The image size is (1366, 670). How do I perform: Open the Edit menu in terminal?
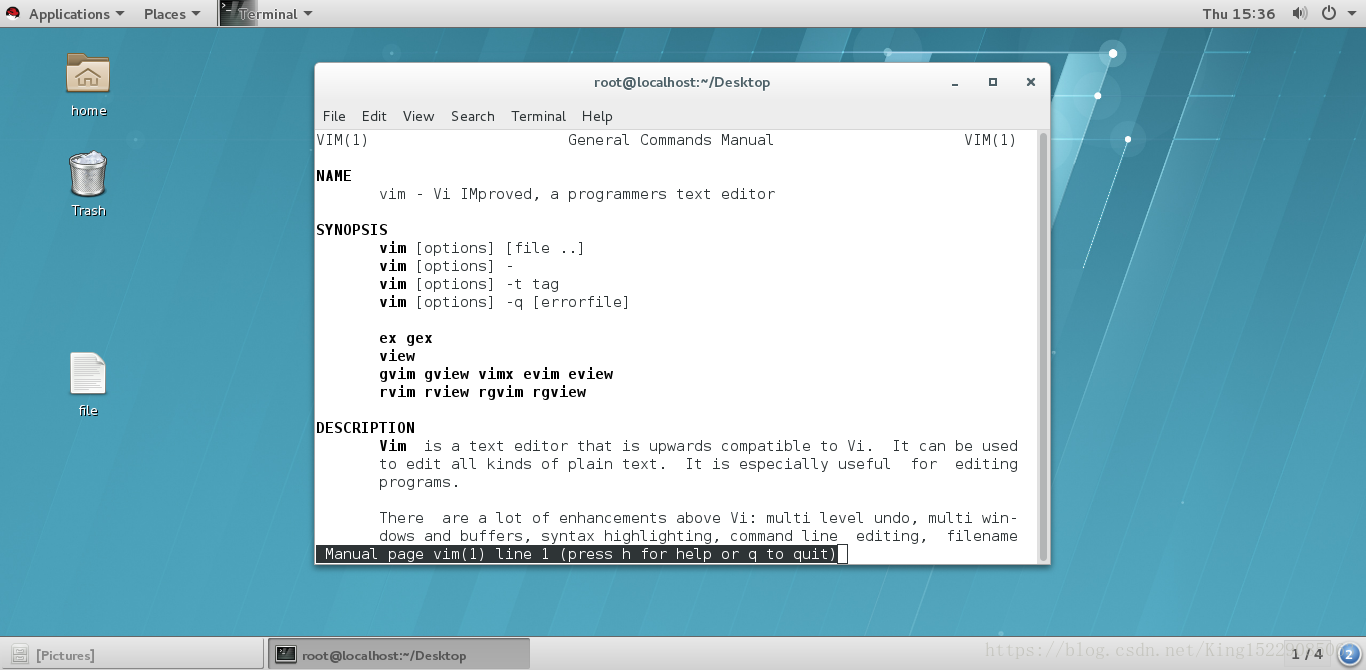click(374, 116)
